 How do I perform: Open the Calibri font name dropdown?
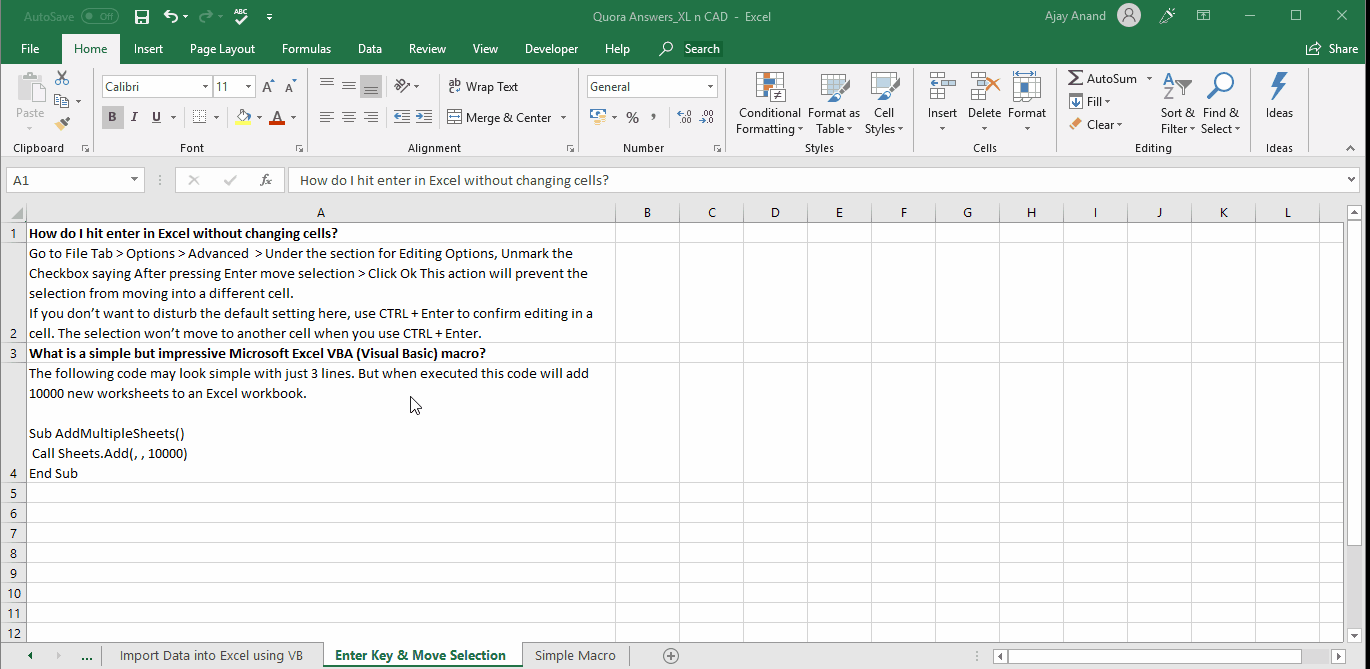[x=205, y=87]
